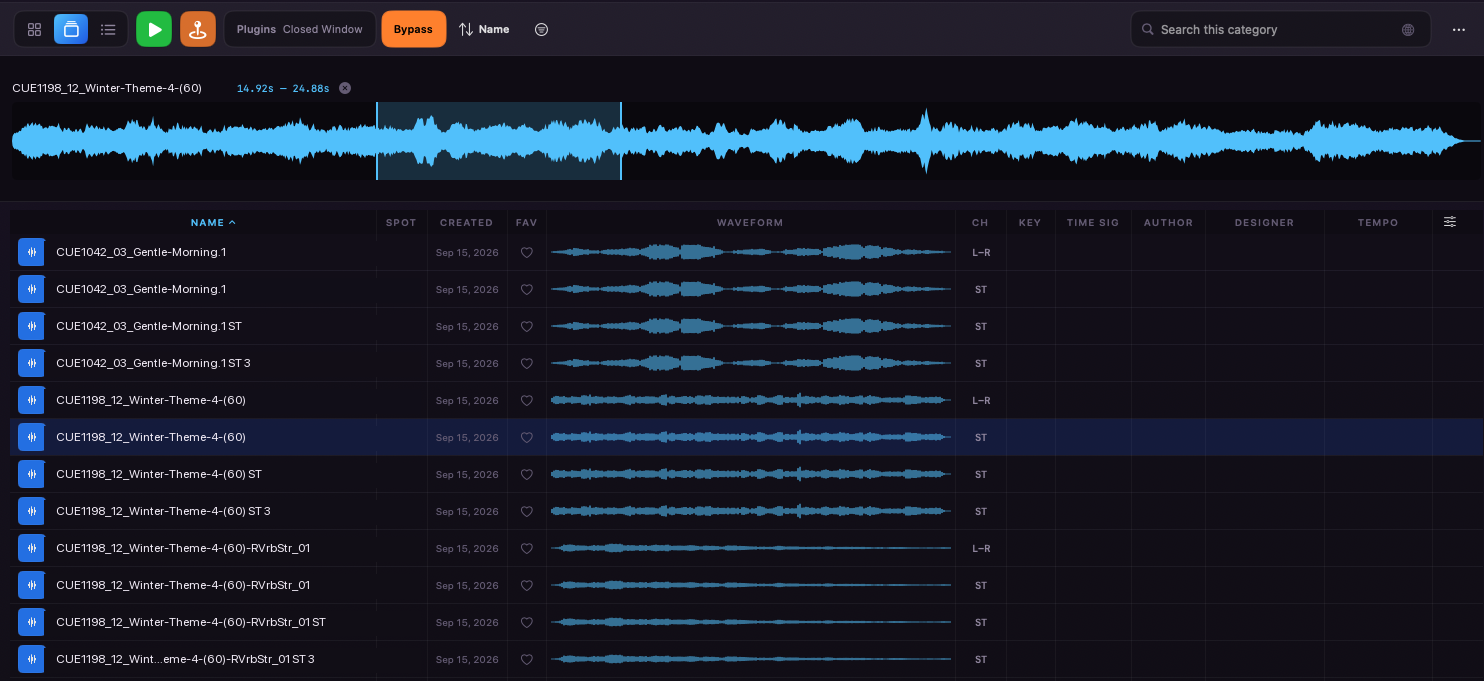Clear the 14.92s – 24.88s selection with the x
The image size is (1484, 681).
tap(345, 88)
